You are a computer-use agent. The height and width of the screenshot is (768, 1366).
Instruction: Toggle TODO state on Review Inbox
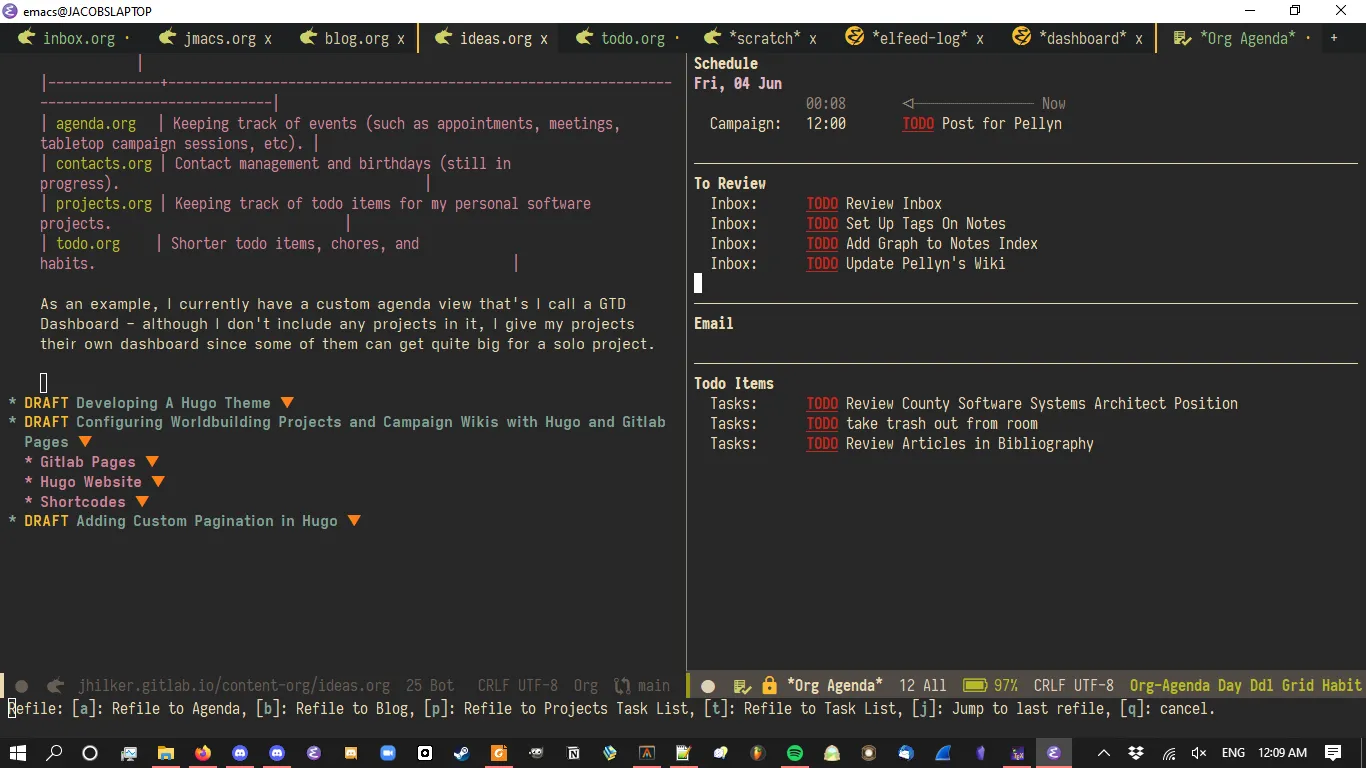click(x=822, y=204)
